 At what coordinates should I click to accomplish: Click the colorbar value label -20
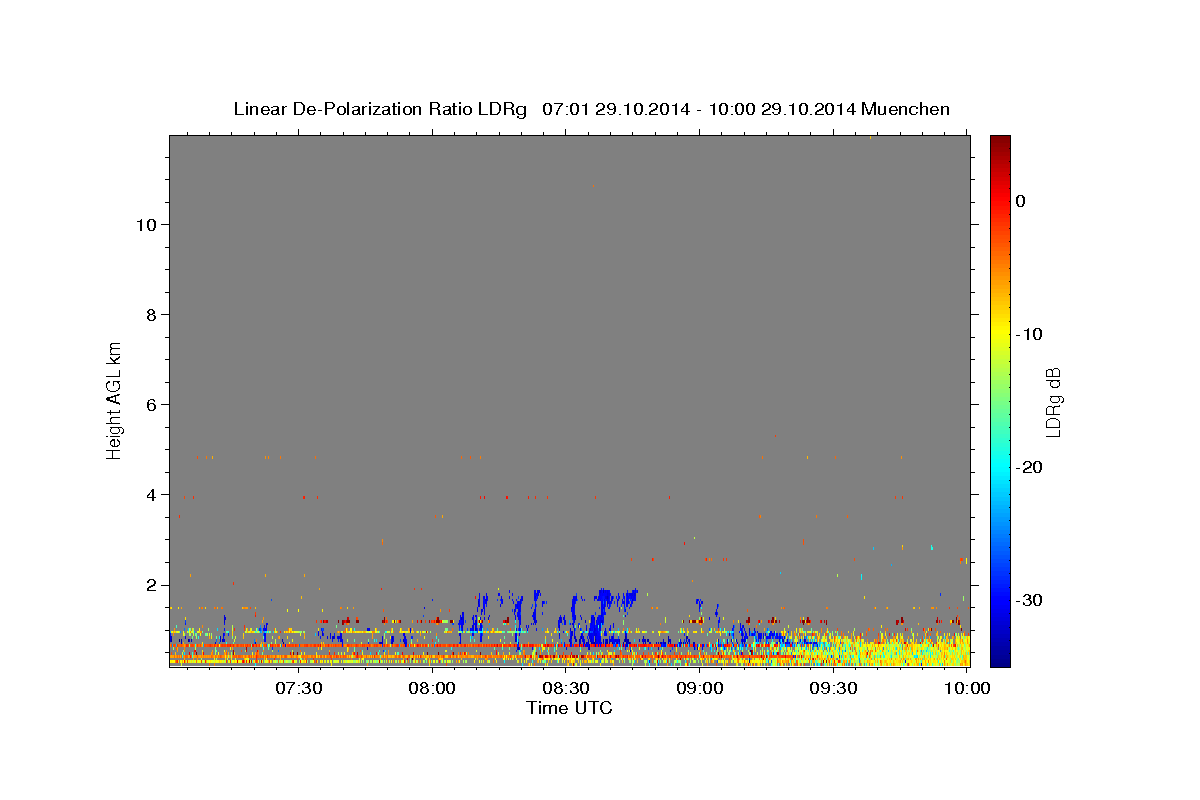pos(1029,467)
